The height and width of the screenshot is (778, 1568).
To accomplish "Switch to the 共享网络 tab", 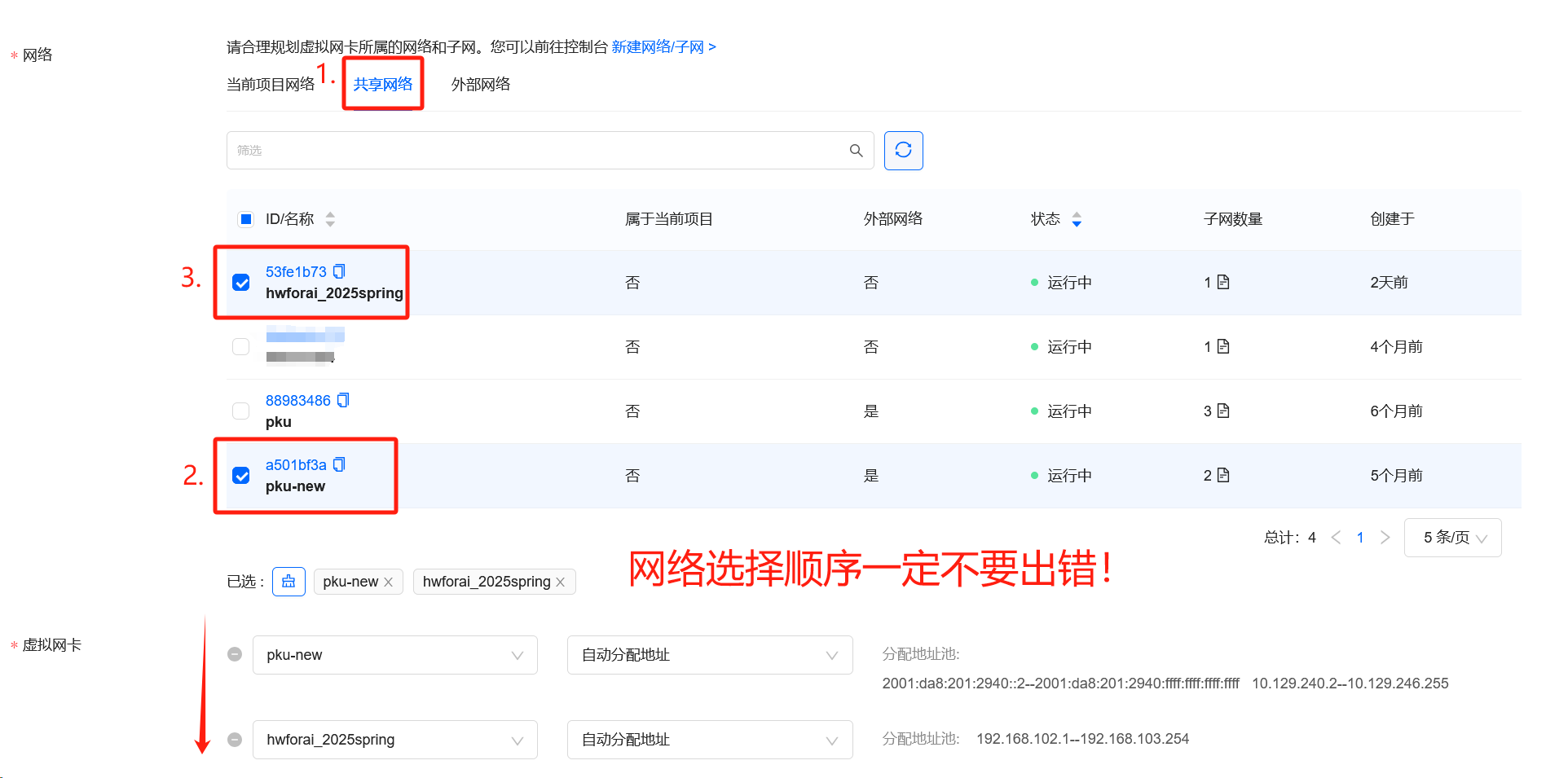I will pyautogui.click(x=382, y=84).
